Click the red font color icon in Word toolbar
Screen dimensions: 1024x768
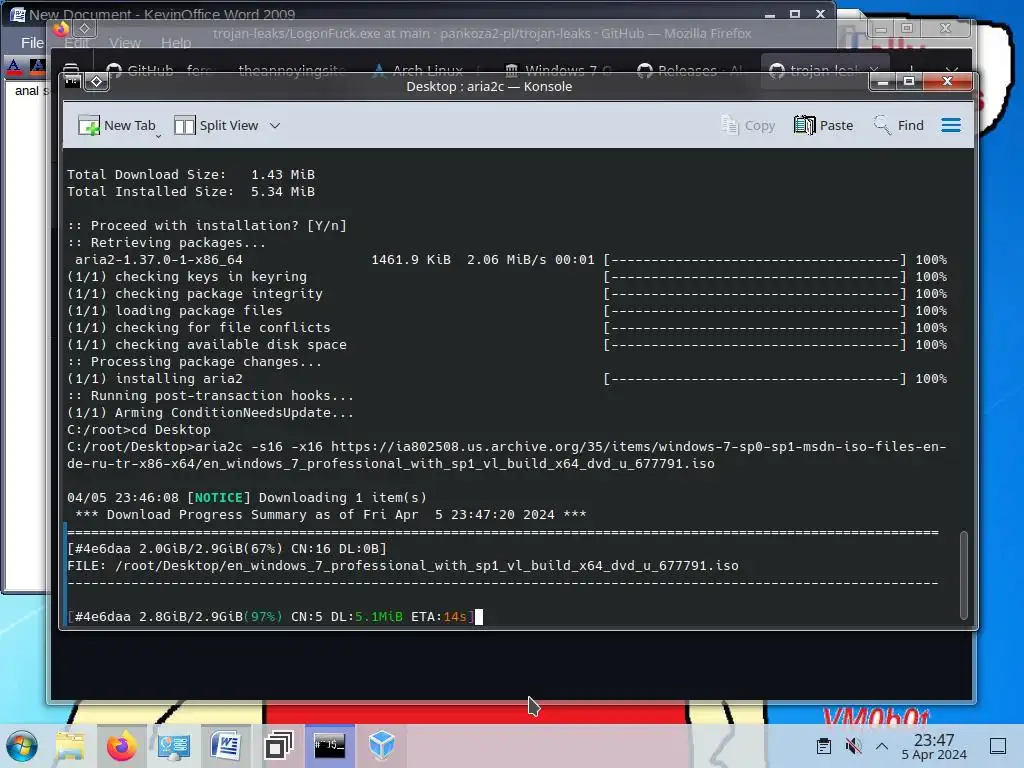tap(14, 67)
